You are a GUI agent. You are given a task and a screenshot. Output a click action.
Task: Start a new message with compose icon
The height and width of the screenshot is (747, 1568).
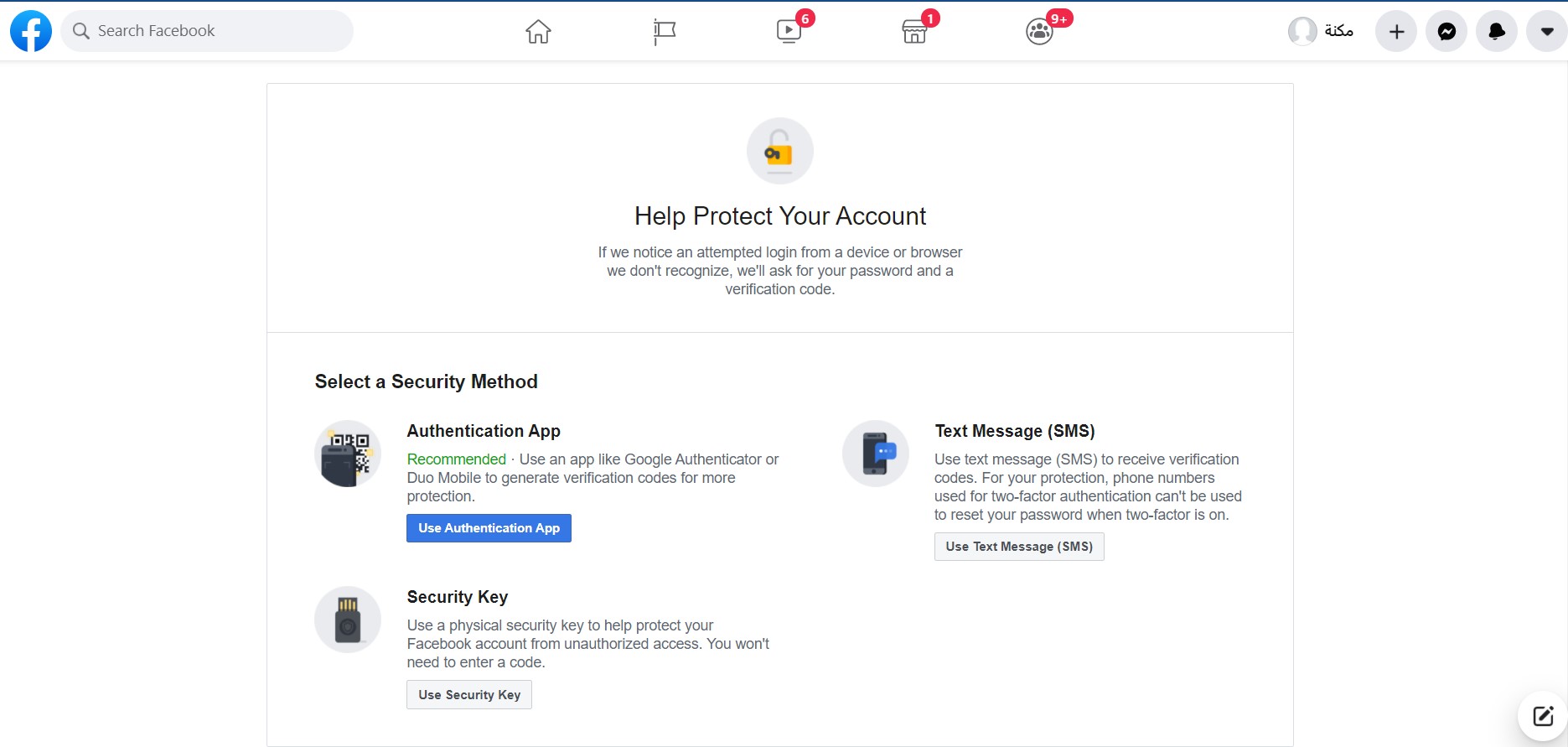click(x=1543, y=716)
